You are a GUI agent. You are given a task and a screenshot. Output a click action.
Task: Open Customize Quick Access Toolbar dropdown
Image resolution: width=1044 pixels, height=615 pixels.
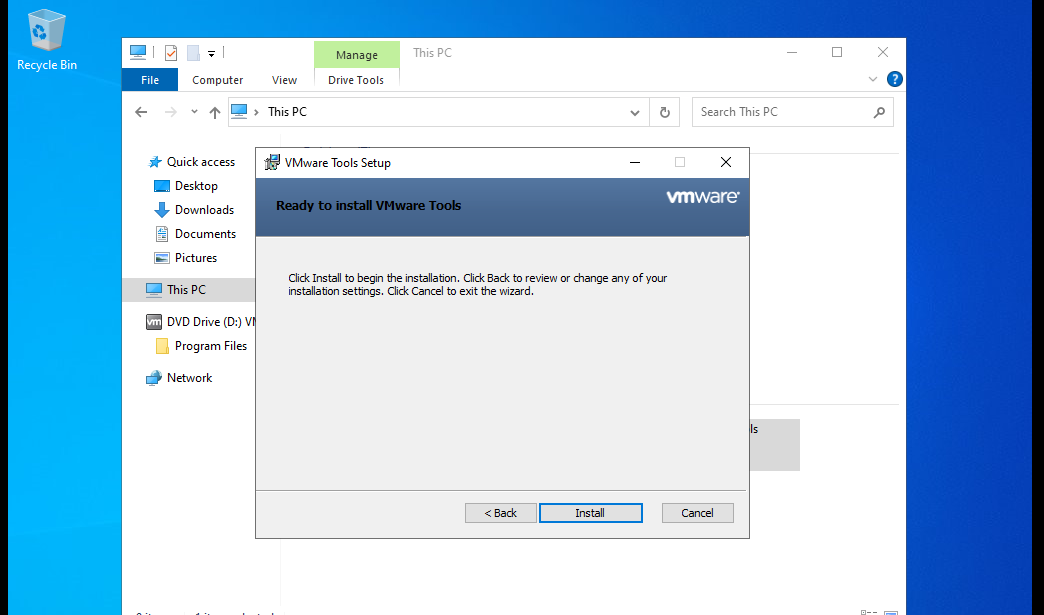point(211,53)
